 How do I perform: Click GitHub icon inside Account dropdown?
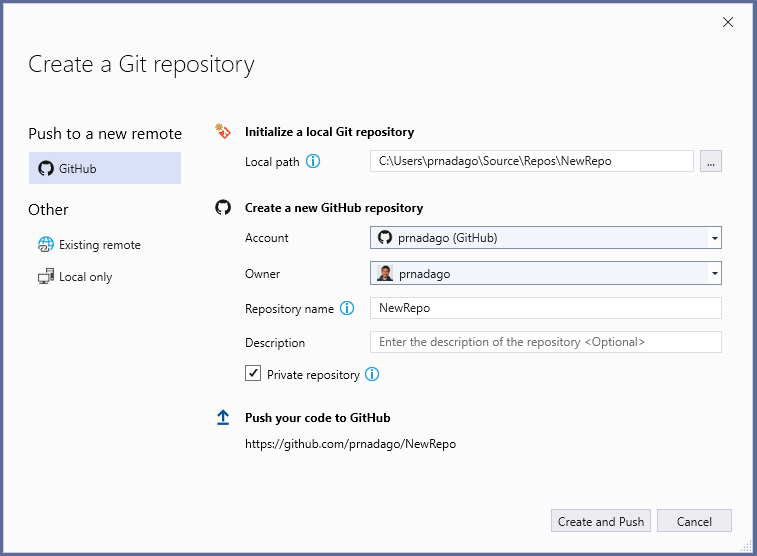click(x=385, y=237)
